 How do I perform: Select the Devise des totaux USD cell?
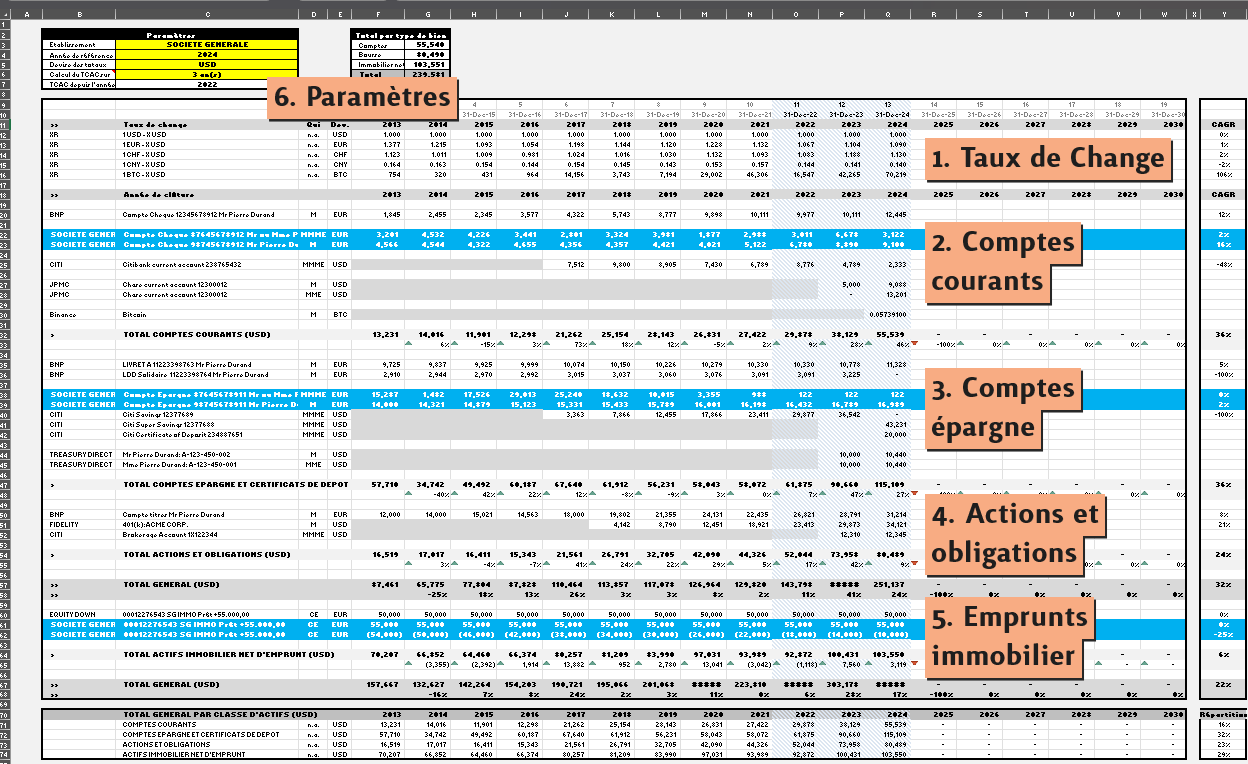(207, 65)
